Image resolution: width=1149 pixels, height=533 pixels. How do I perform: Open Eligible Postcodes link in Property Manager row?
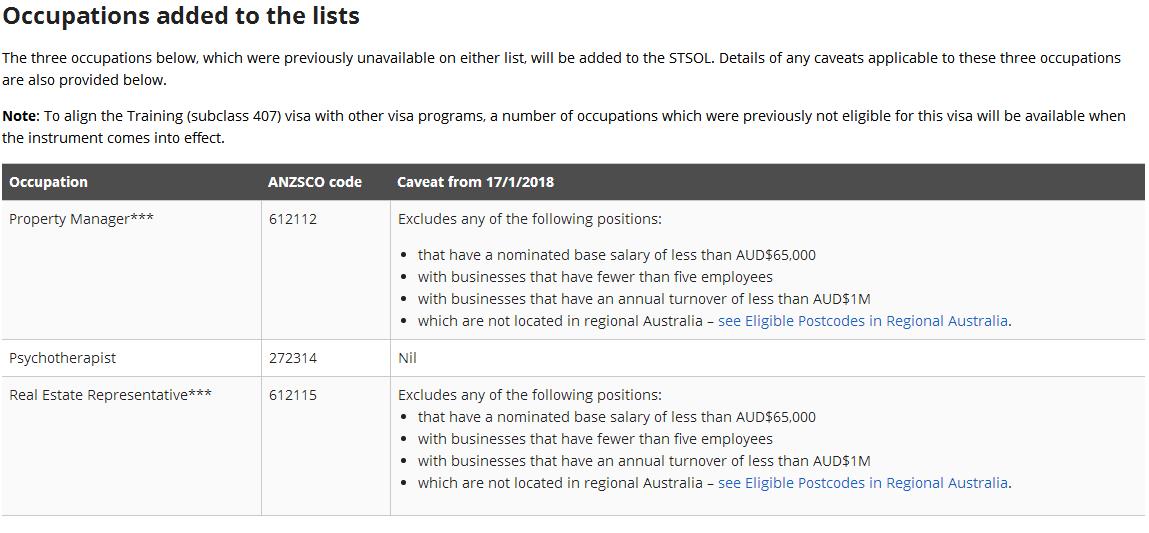tap(862, 321)
